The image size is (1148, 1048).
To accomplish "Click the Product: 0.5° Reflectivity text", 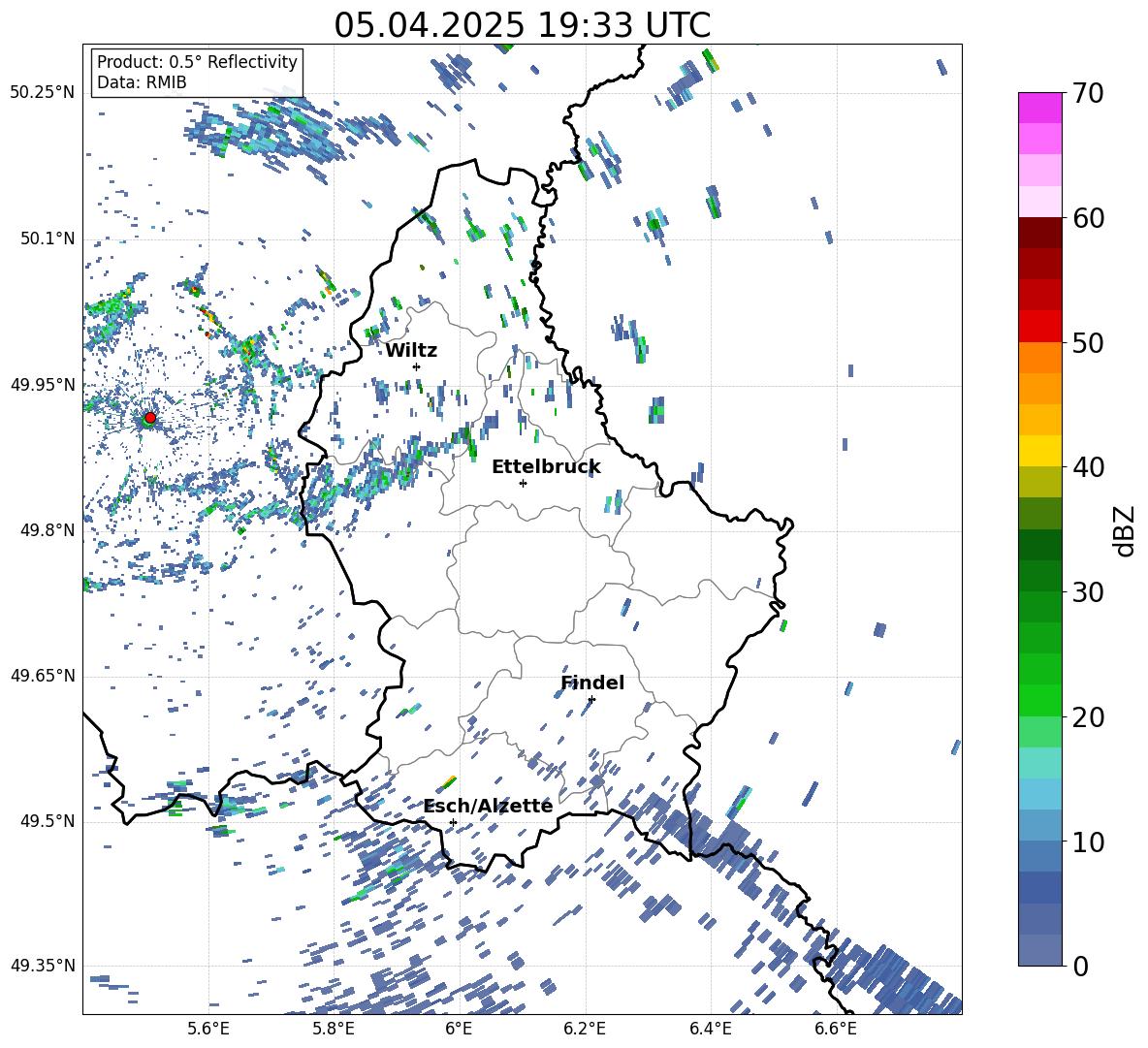I will coord(197,62).
